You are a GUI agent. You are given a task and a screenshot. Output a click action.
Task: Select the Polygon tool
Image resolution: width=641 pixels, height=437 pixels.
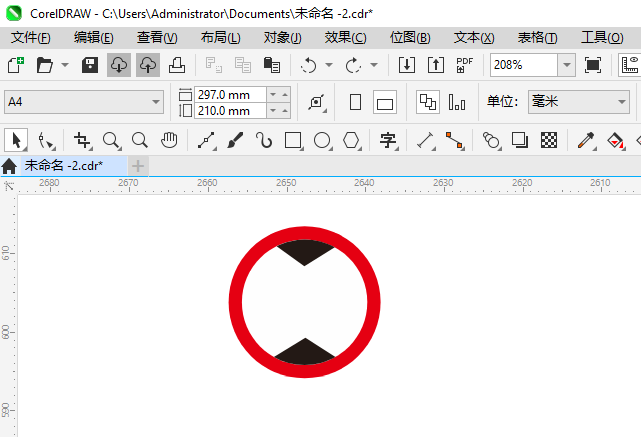pyautogui.click(x=352, y=140)
